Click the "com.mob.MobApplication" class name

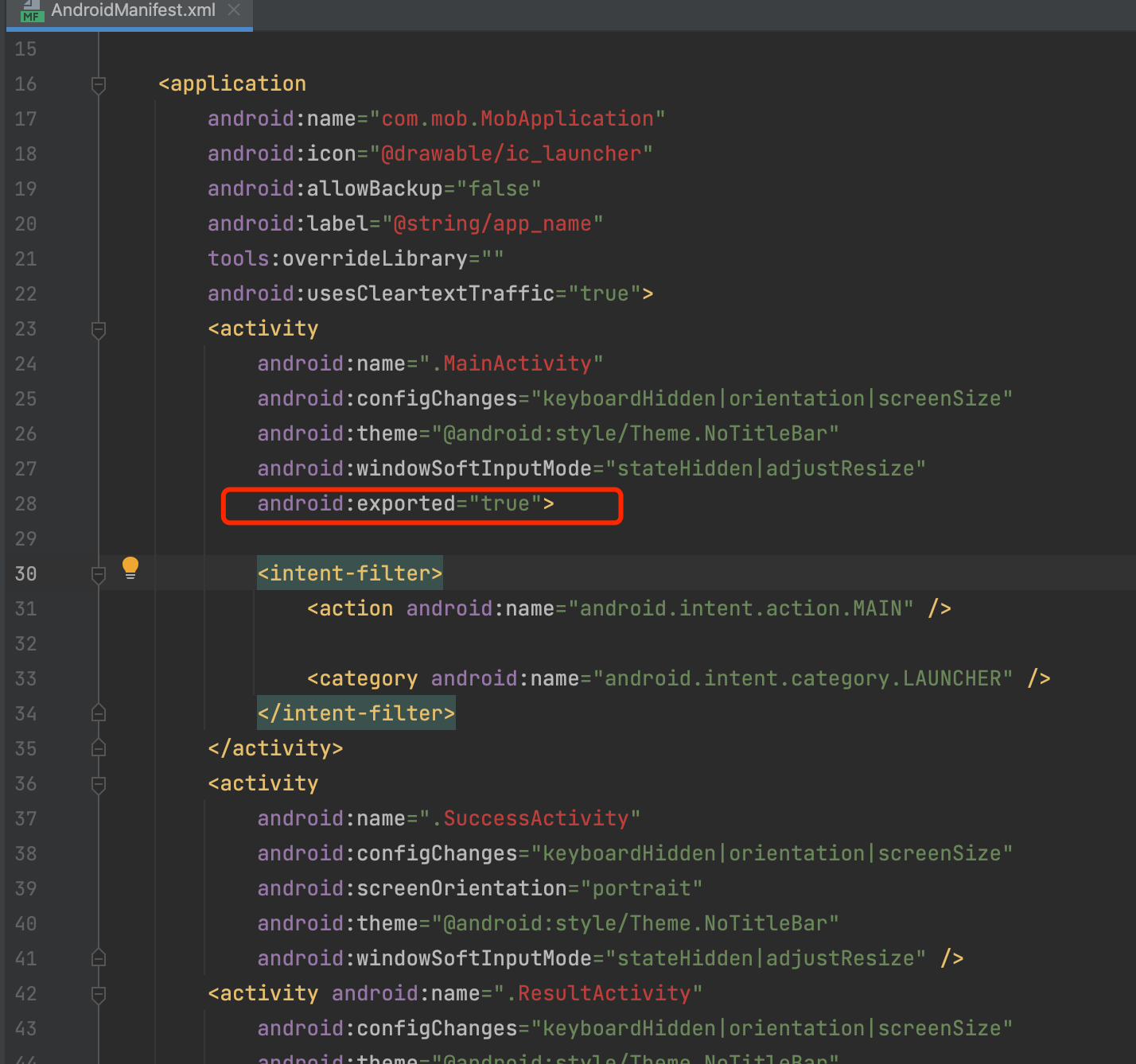coord(517,118)
